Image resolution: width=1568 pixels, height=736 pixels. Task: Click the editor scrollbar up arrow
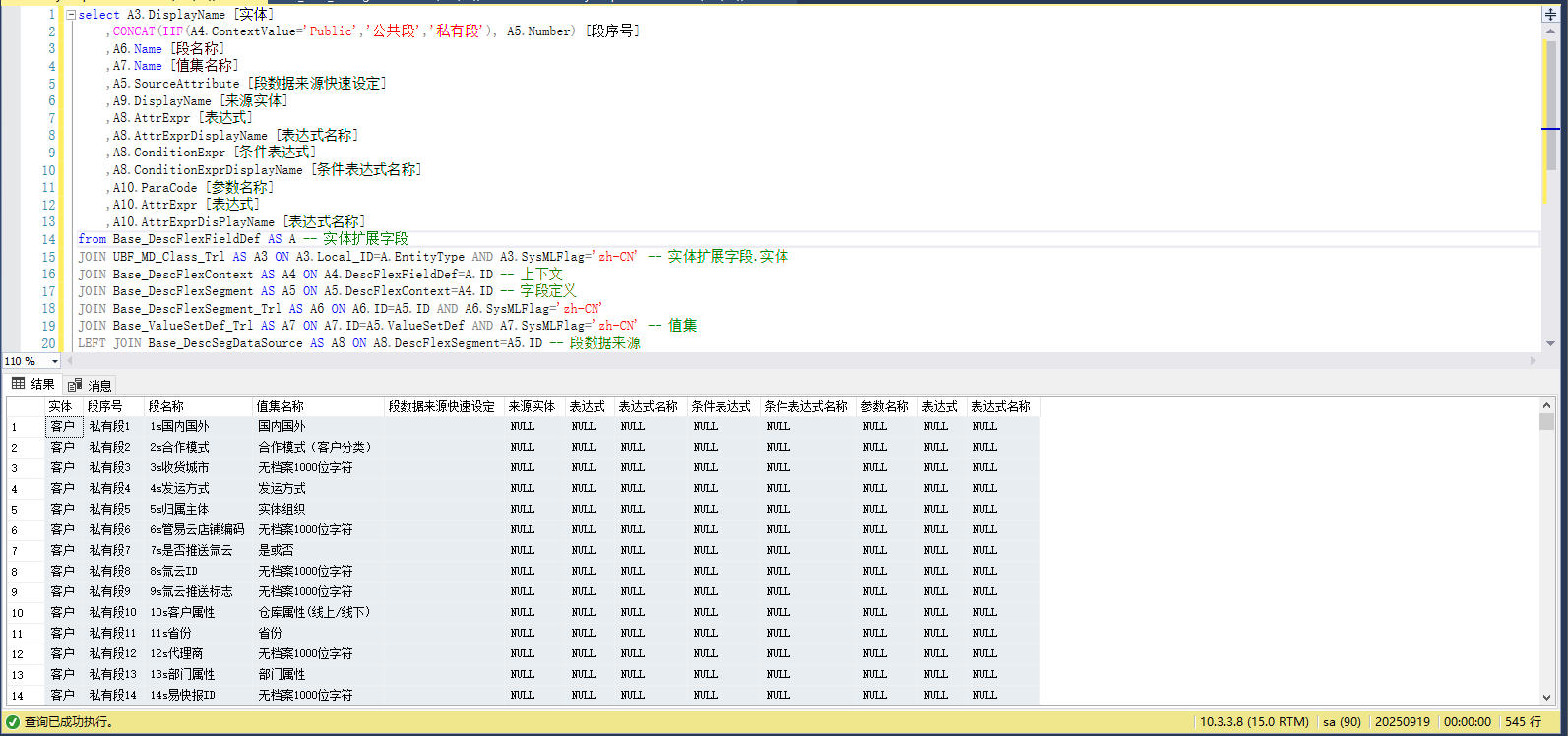click(x=1550, y=31)
